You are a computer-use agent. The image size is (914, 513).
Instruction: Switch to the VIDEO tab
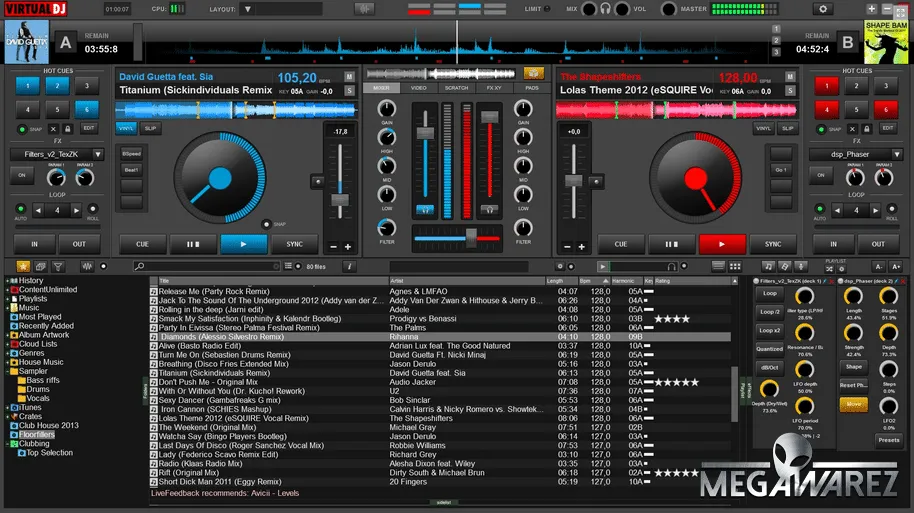point(419,88)
